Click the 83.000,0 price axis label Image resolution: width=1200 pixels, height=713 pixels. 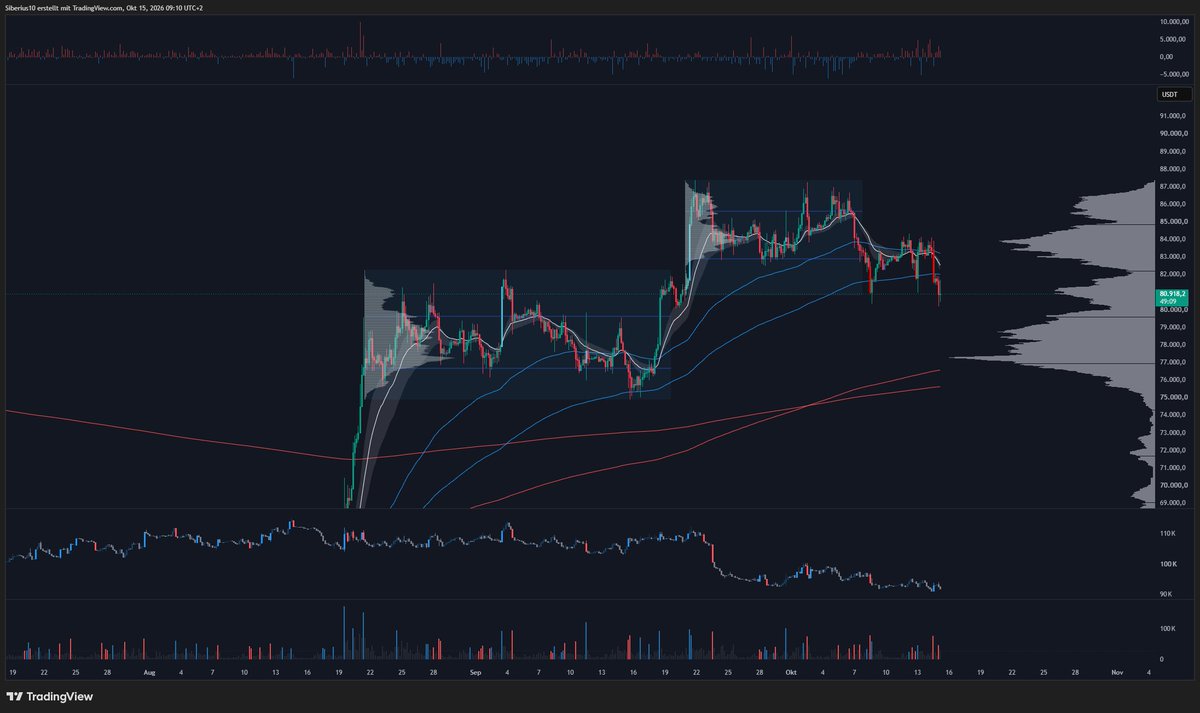[x=1172, y=256]
